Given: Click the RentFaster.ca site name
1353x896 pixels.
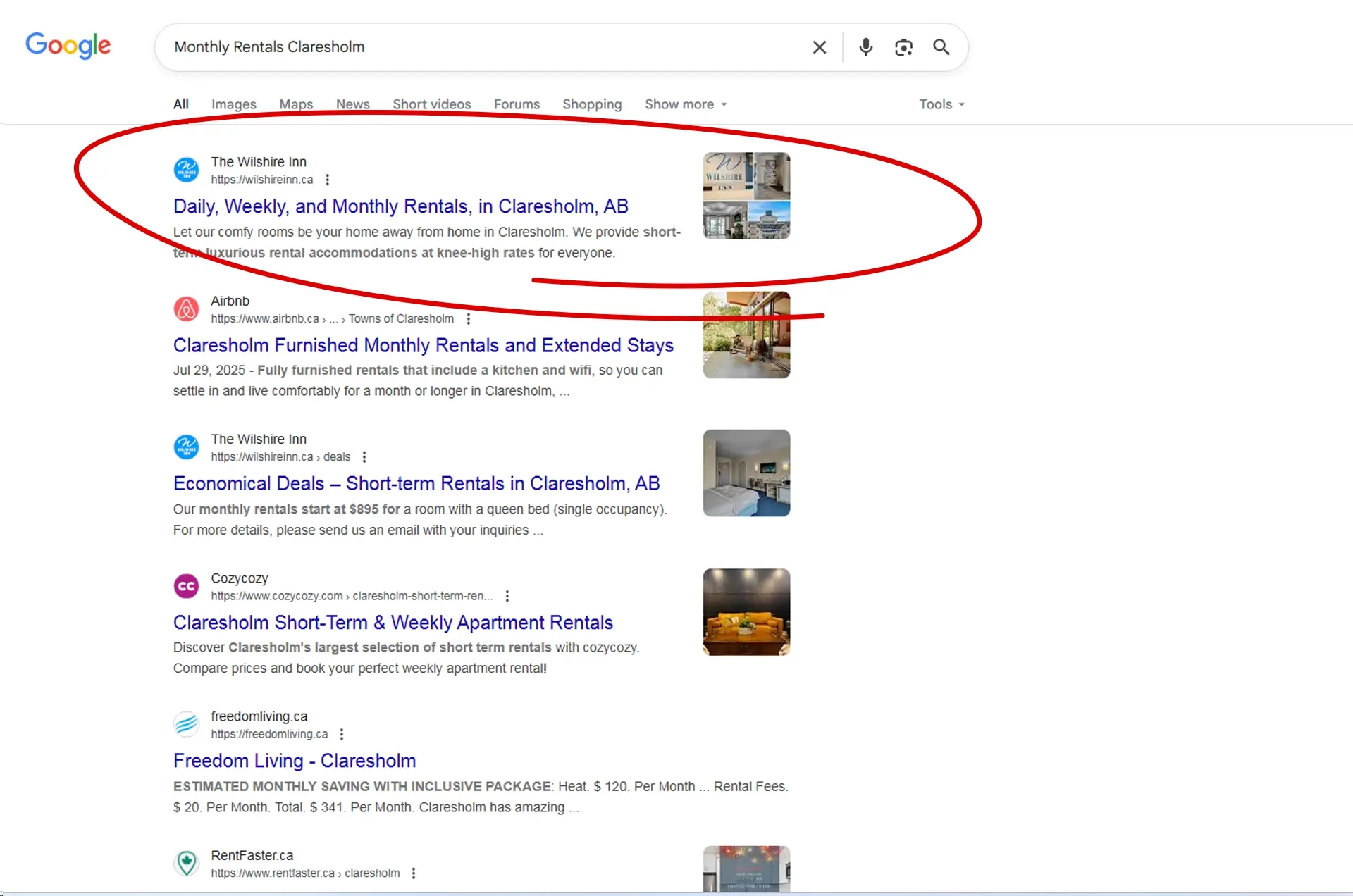Looking at the screenshot, I should pos(252,855).
